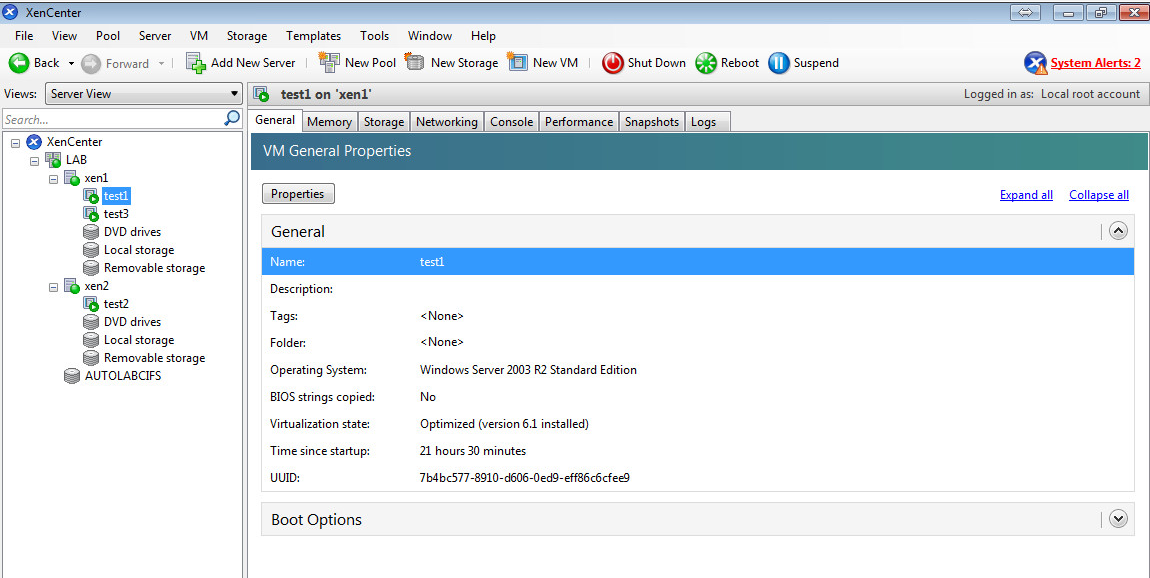This screenshot has width=1150, height=578.
Task: Open the Templates menu
Action: coord(313,36)
